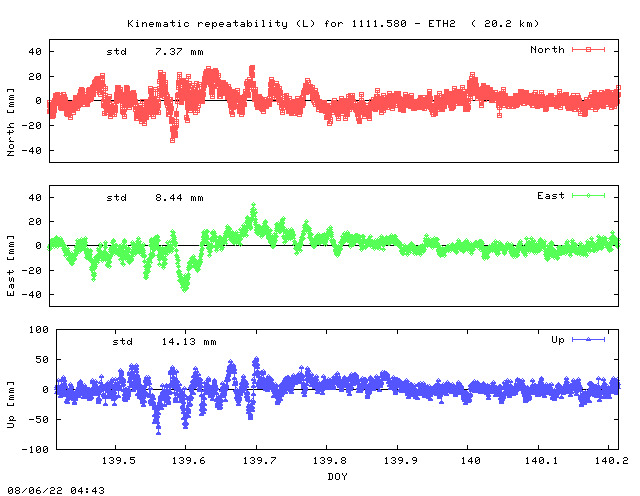Click the 'North' legend text

pos(547,50)
